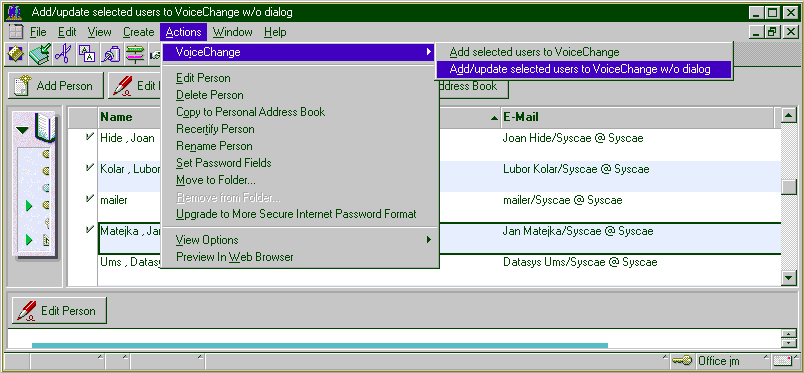This screenshot has width=804, height=373.
Task: Click the Office jm location in status bar
Action: pos(719,361)
